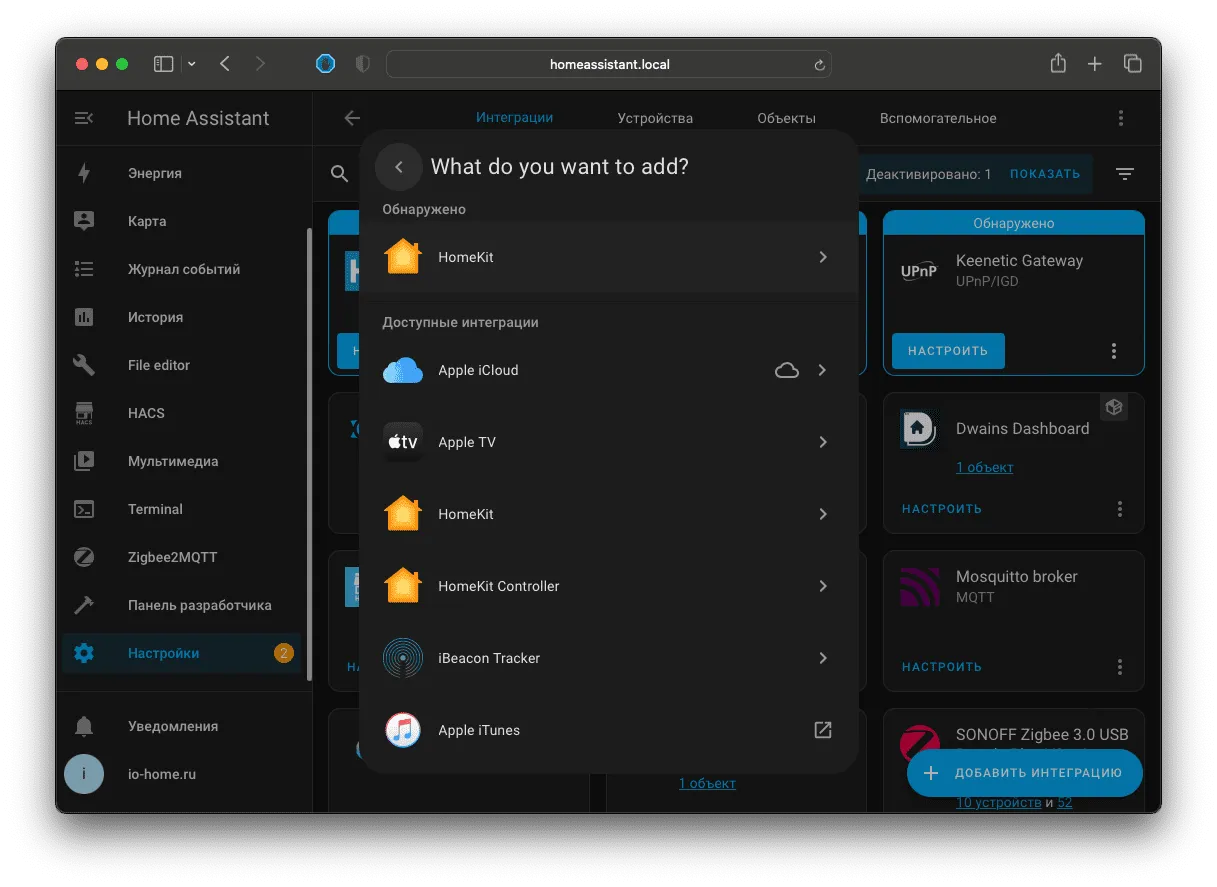
Task: Open the Настройки gear icon
Action: tap(84, 653)
